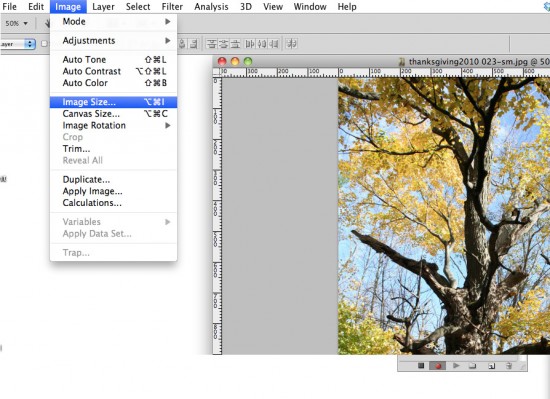Stop recording in the Actions panel

pyautogui.click(x=421, y=366)
